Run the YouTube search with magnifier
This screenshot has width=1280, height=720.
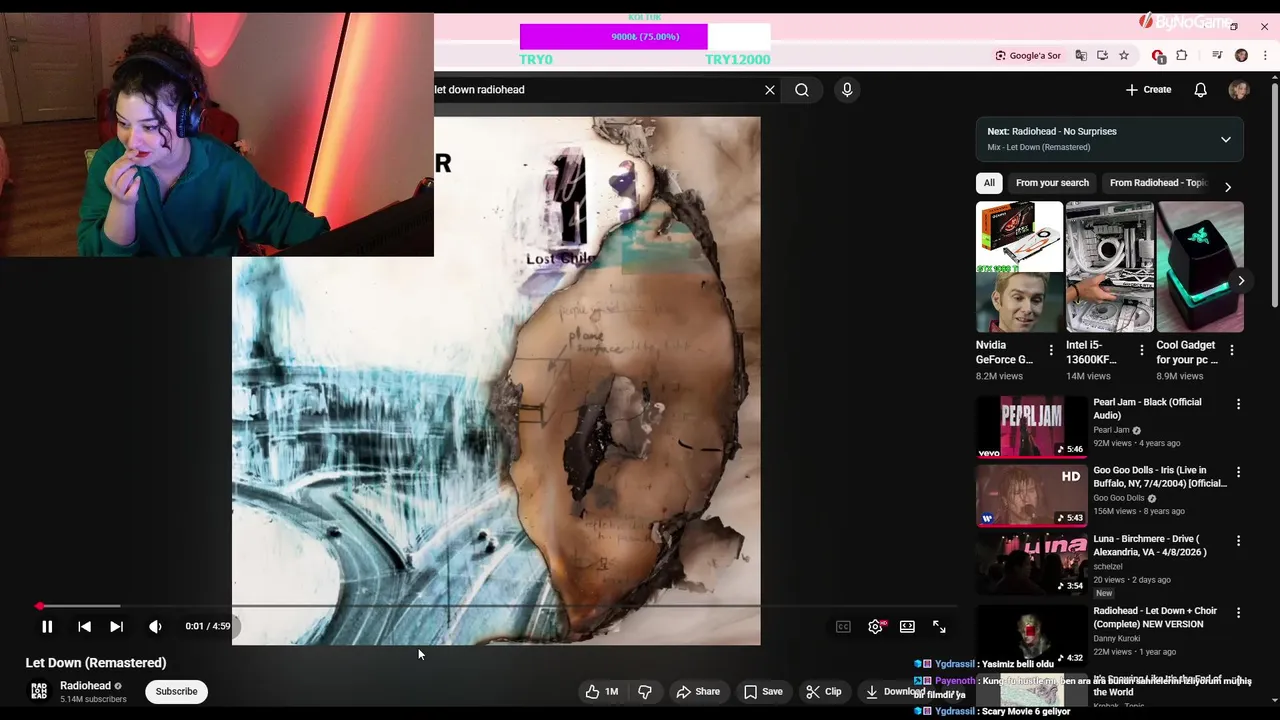[x=802, y=90]
